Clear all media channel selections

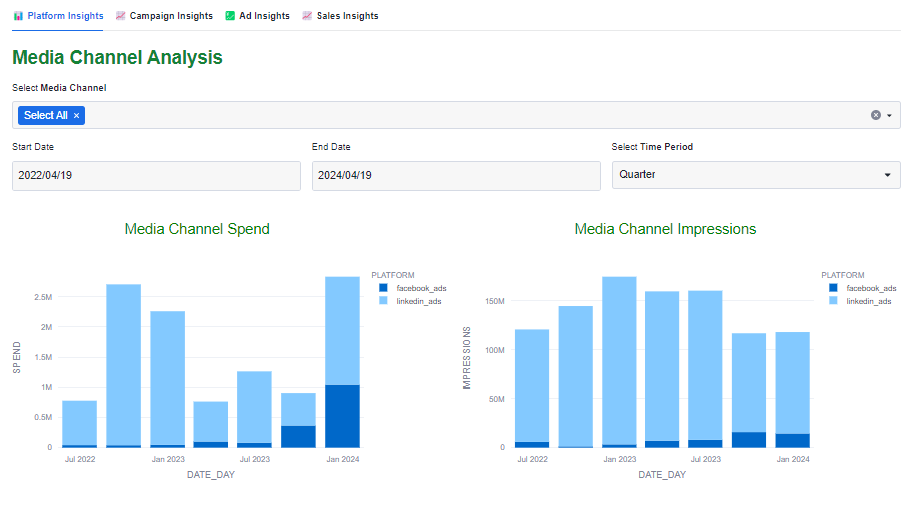tap(876, 115)
